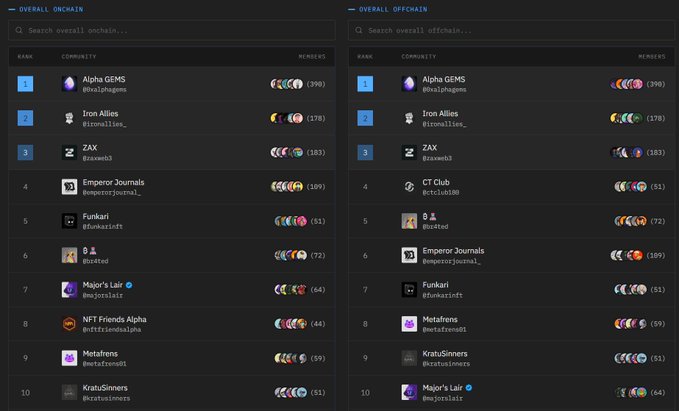The height and width of the screenshot is (411, 679).
Task: Open Emperor Journals logo in offchain list
Action: pyautogui.click(x=409, y=255)
